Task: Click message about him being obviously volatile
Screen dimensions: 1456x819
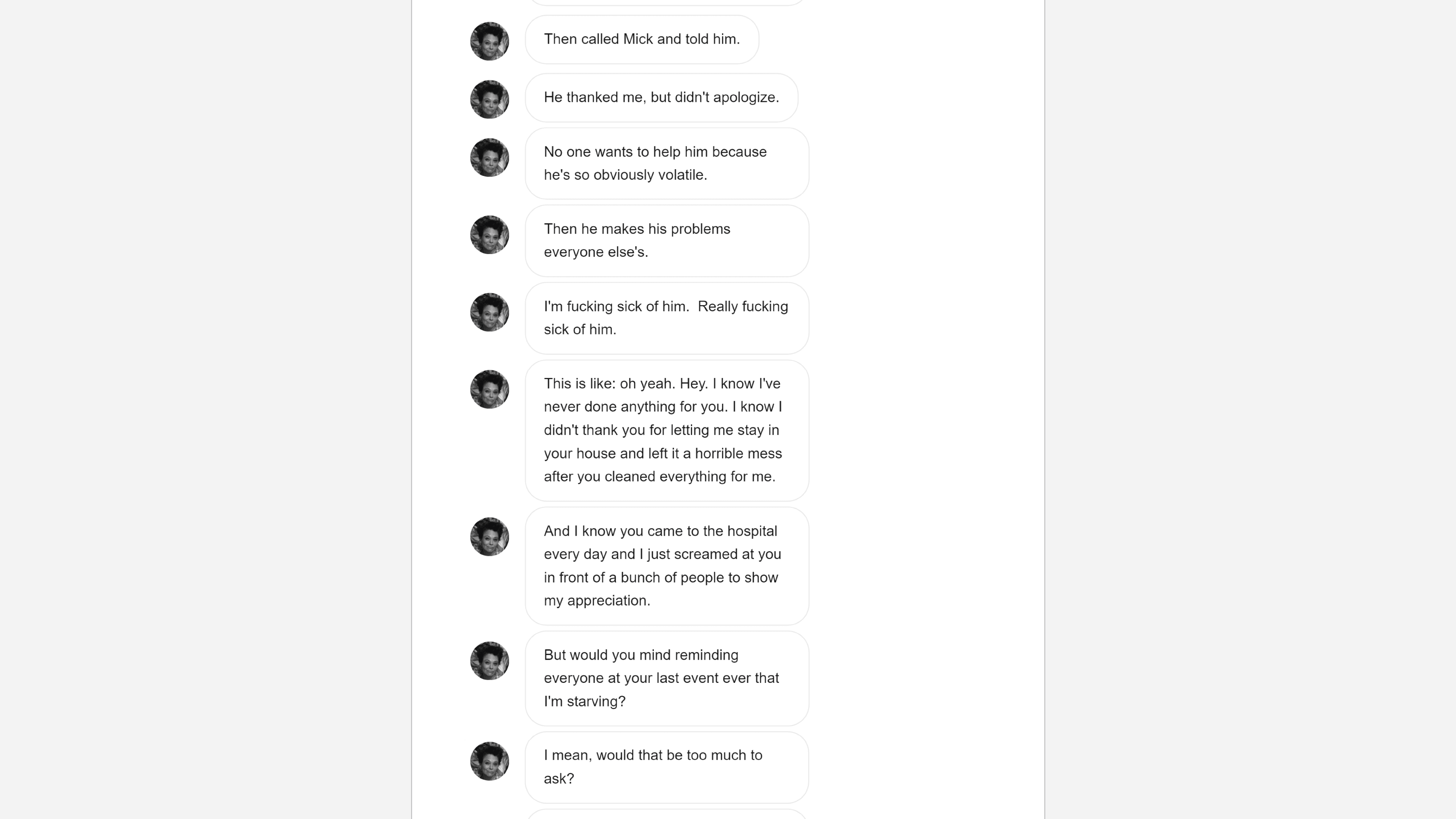Action: pyautogui.click(x=667, y=163)
